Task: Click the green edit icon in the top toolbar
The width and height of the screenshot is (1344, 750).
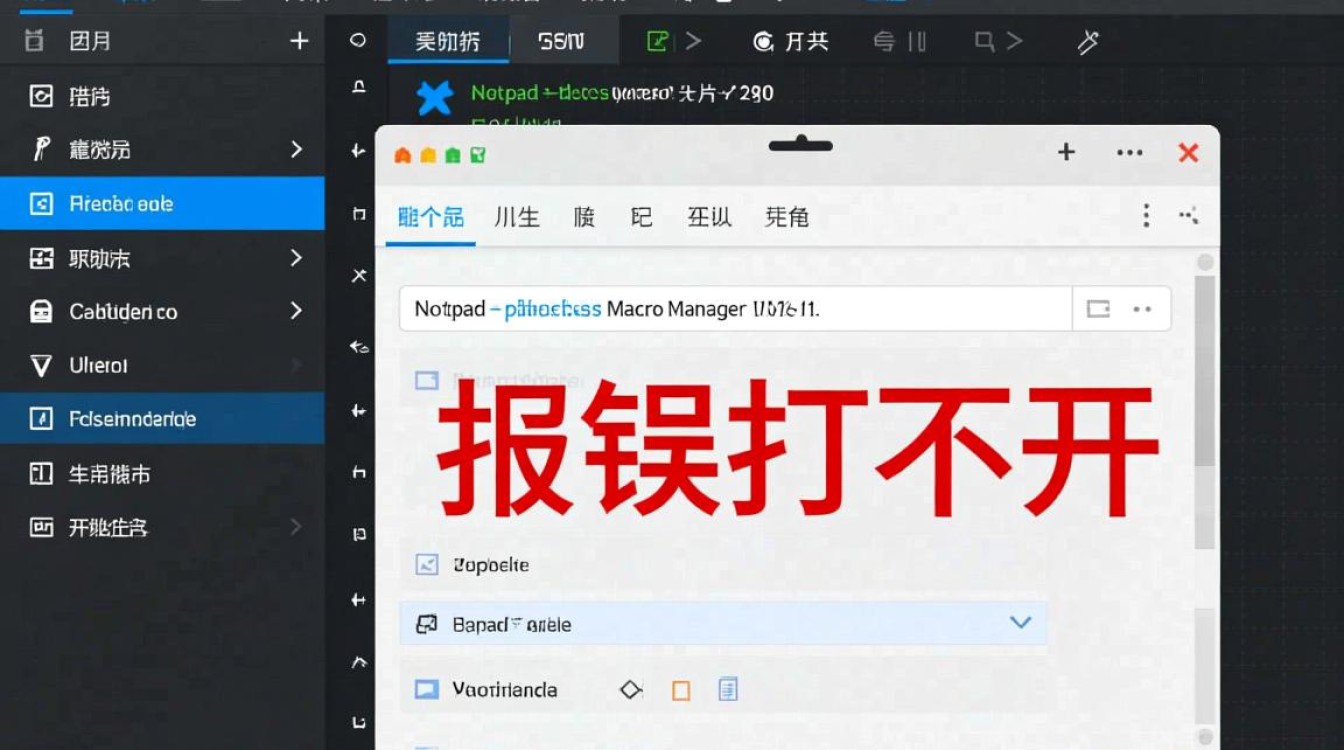Action: (x=657, y=41)
